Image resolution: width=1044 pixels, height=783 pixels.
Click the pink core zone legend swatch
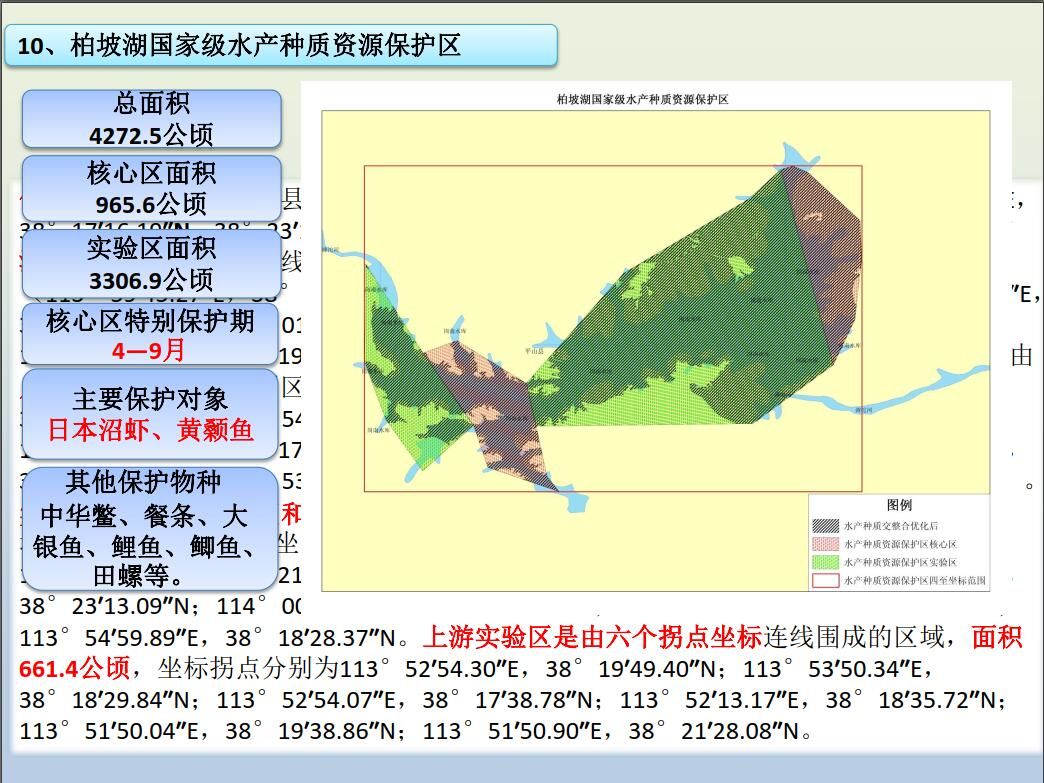tap(826, 544)
